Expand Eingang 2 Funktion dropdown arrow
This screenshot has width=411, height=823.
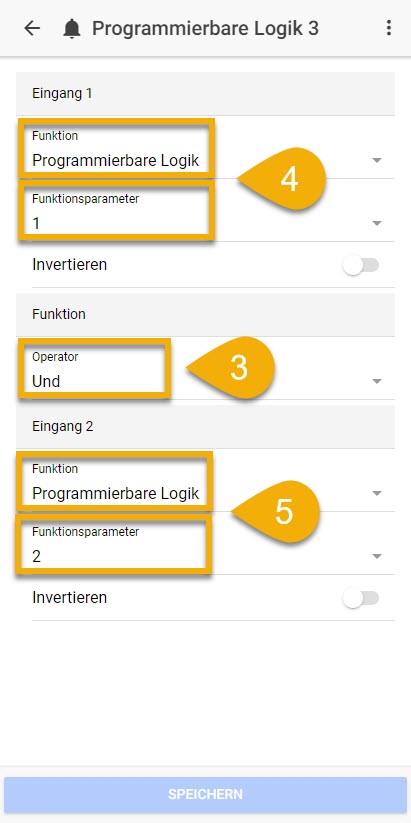[377, 493]
